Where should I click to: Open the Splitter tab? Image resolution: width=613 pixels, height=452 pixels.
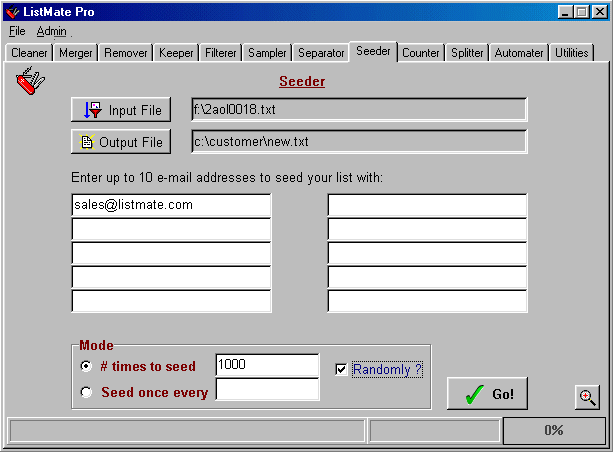click(x=467, y=53)
